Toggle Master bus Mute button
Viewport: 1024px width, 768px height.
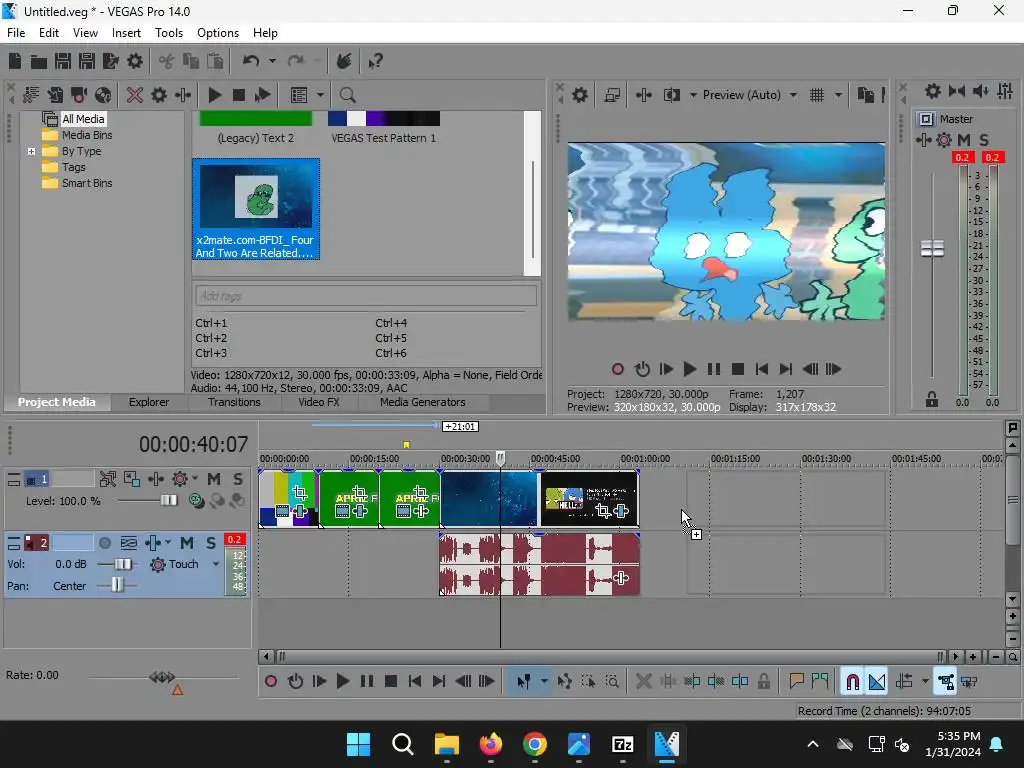pyautogui.click(x=964, y=140)
